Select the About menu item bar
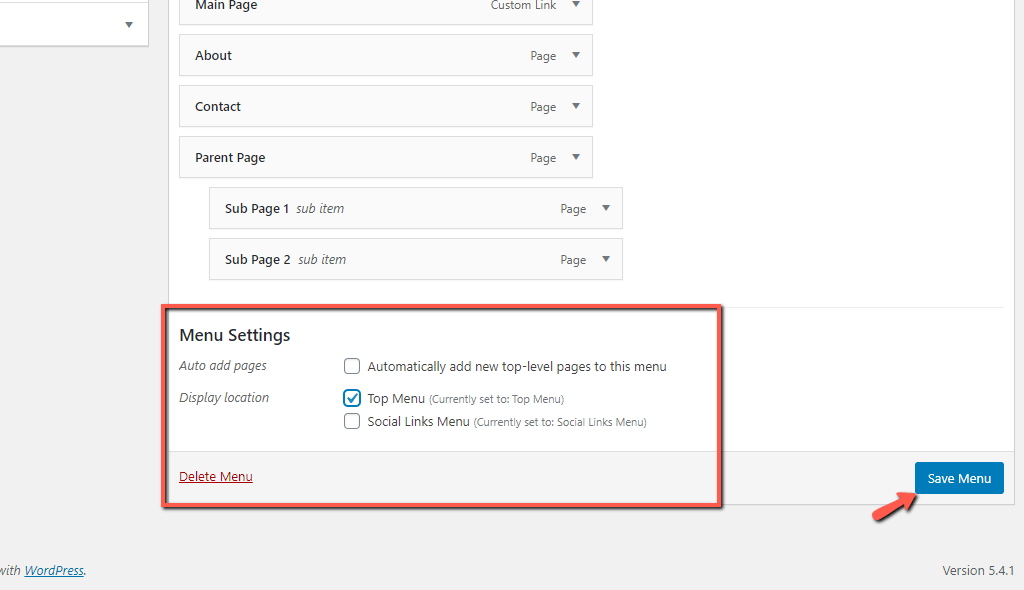The height and width of the screenshot is (590, 1024). (x=386, y=56)
